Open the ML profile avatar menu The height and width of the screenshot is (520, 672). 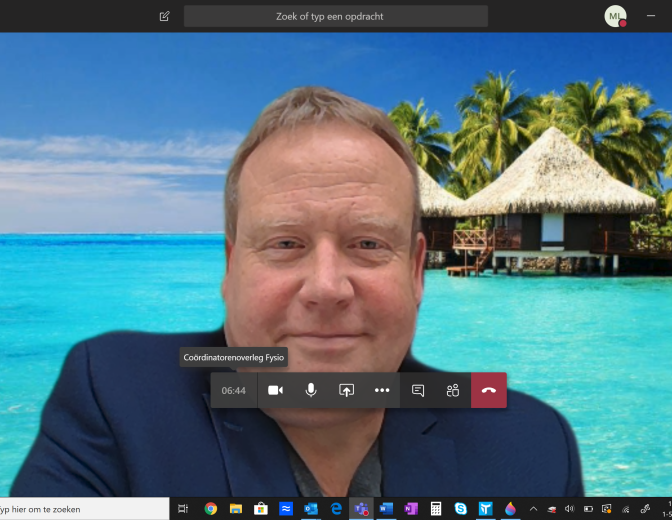[615, 16]
